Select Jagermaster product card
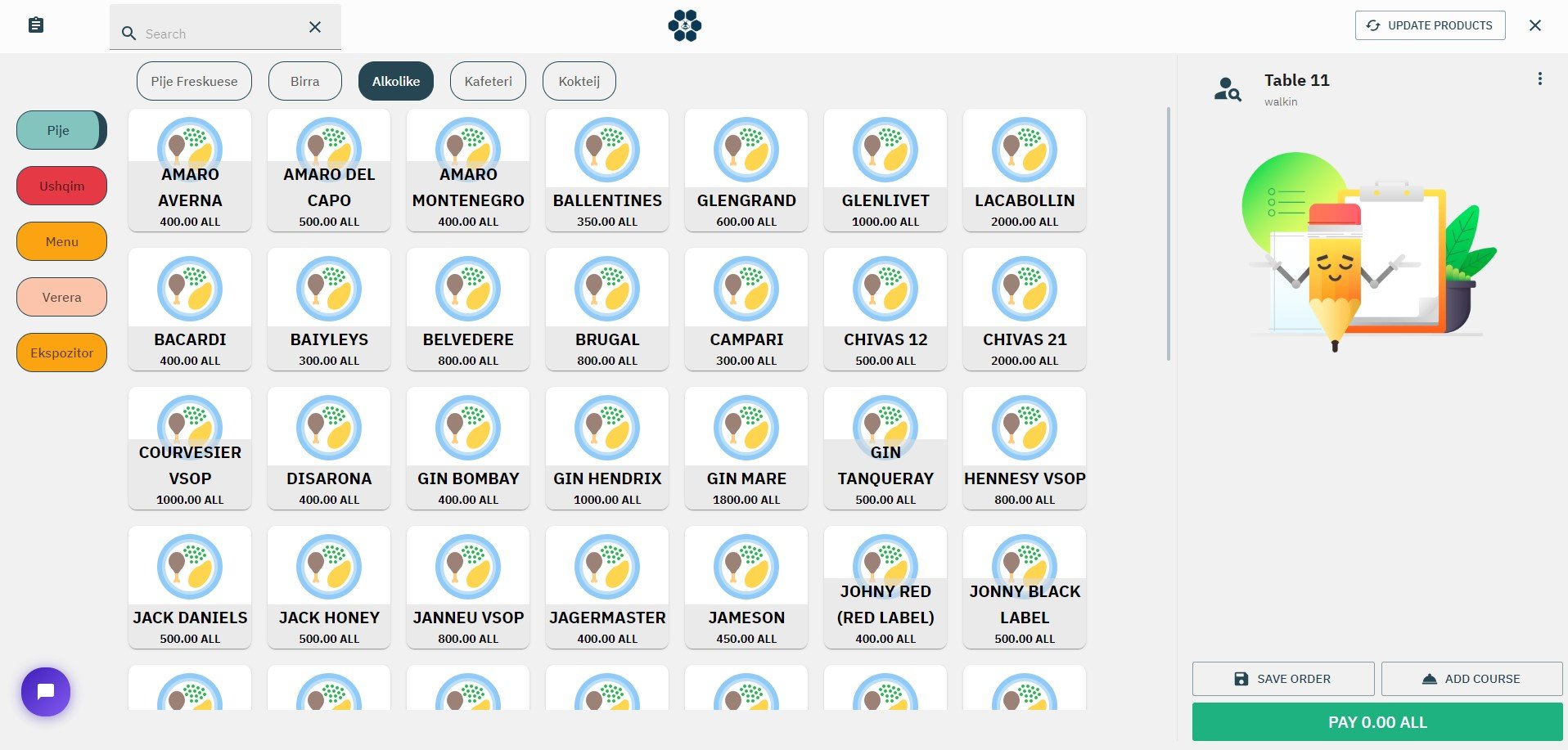The height and width of the screenshot is (750, 1568). (x=607, y=587)
